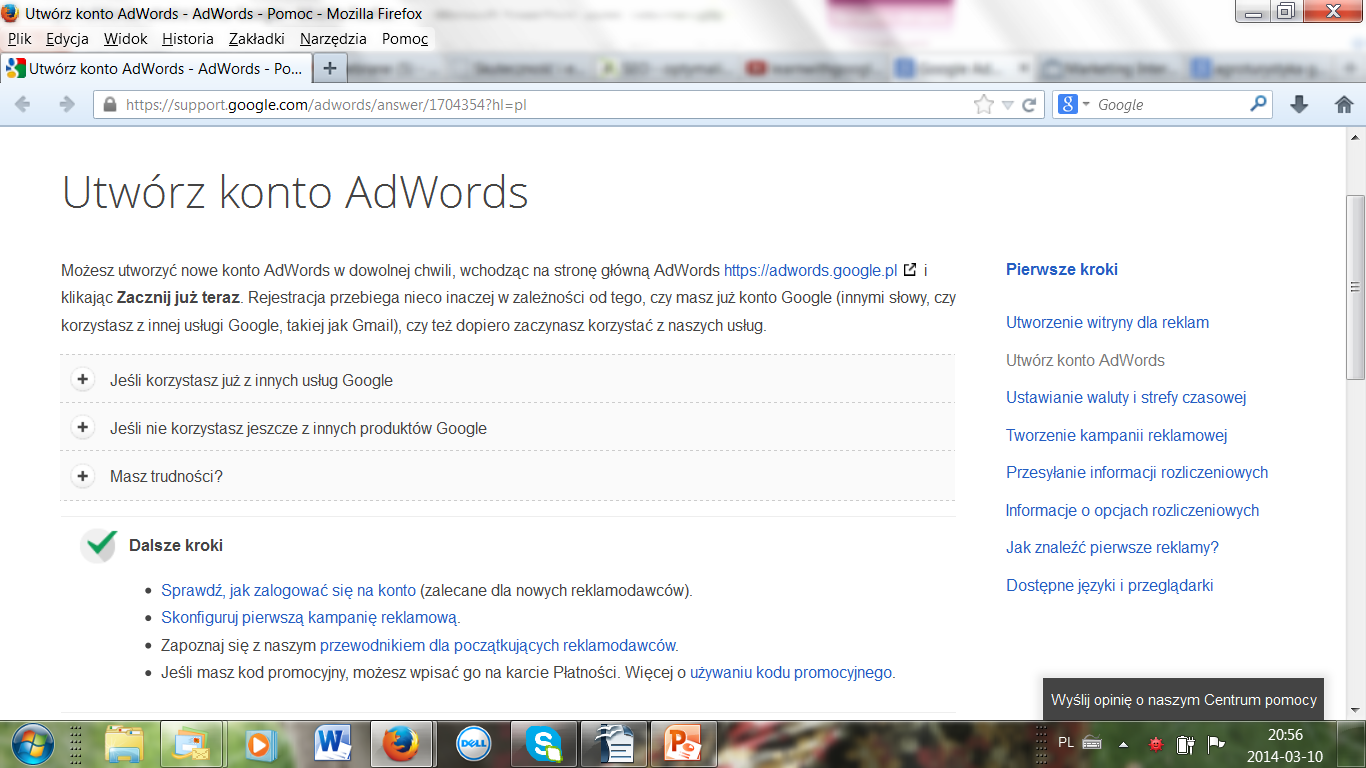This screenshot has height=768, width=1366.
Task: Click the battery power tray icon
Action: click(1186, 744)
